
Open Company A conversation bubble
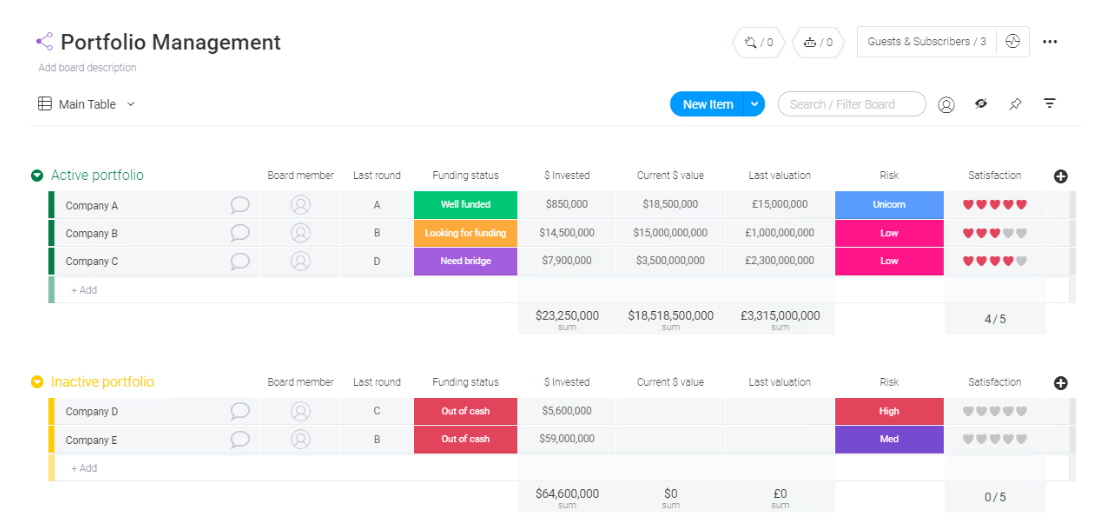[240, 205]
